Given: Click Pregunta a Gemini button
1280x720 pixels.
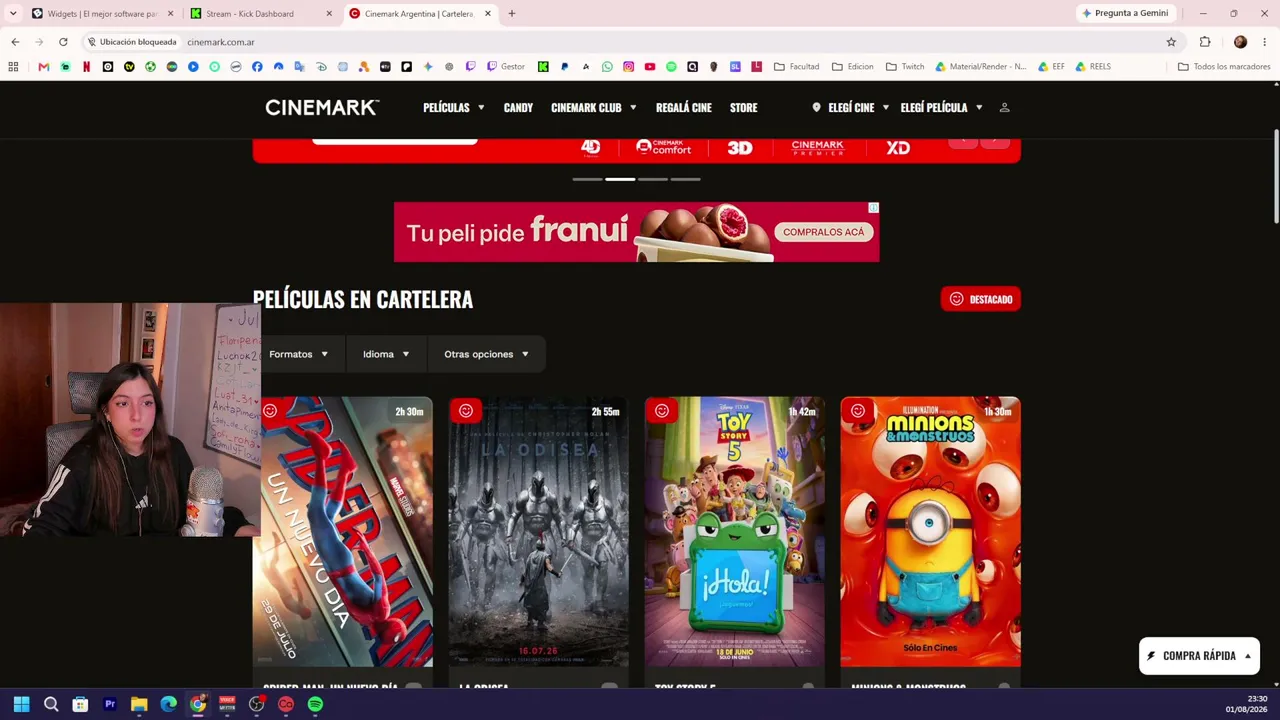Looking at the screenshot, I should [x=1126, y=13].
